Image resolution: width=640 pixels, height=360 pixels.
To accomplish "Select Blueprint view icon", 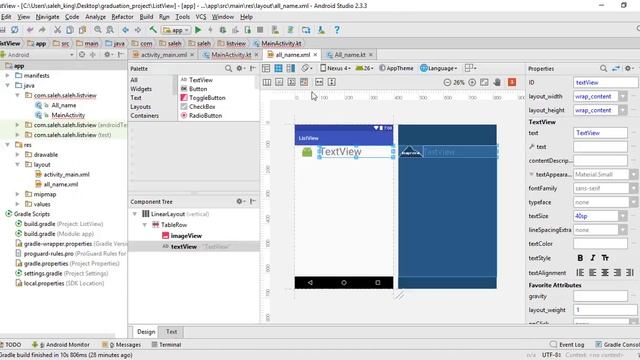I will (x=278, y=68).
